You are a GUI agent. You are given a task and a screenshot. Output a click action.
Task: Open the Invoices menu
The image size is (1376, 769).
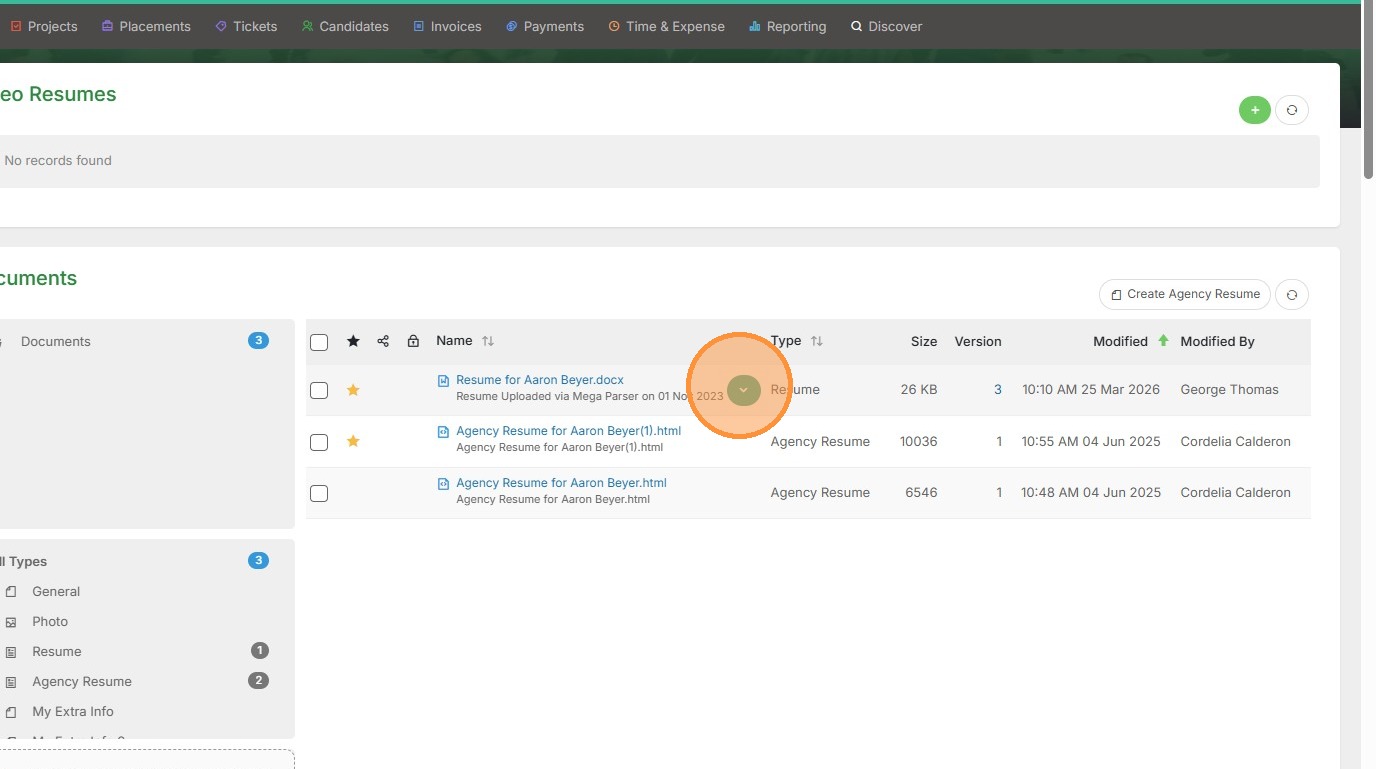tap(447, 26)
